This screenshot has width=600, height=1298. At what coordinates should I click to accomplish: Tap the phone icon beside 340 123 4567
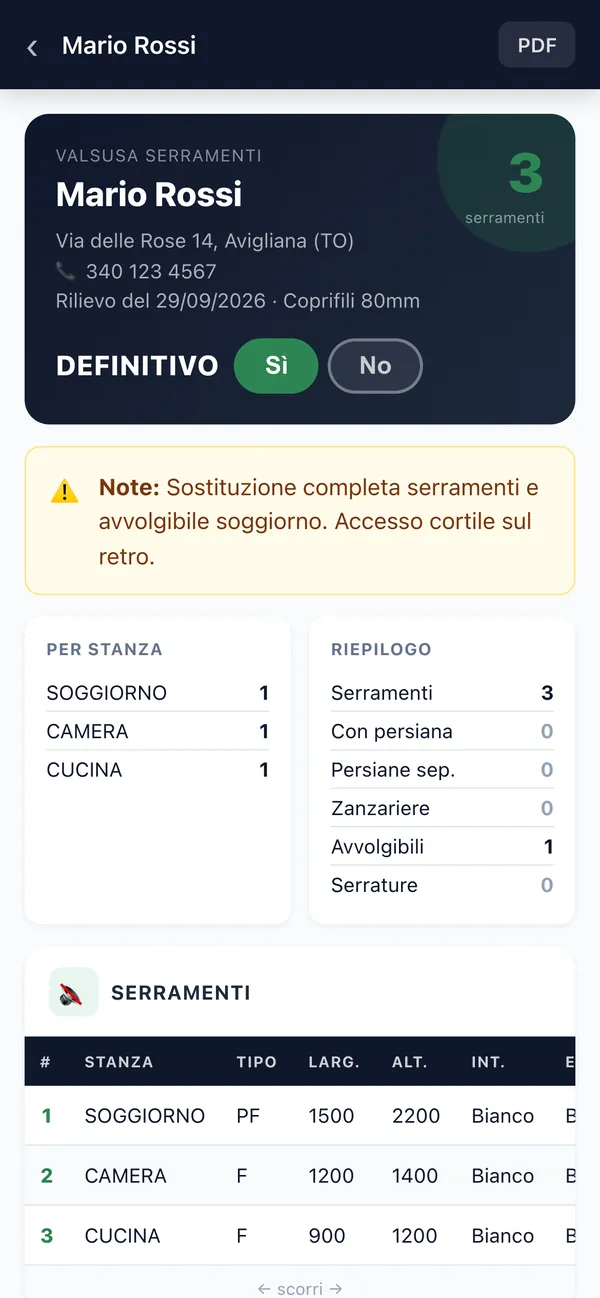click(x=65, y=271)
